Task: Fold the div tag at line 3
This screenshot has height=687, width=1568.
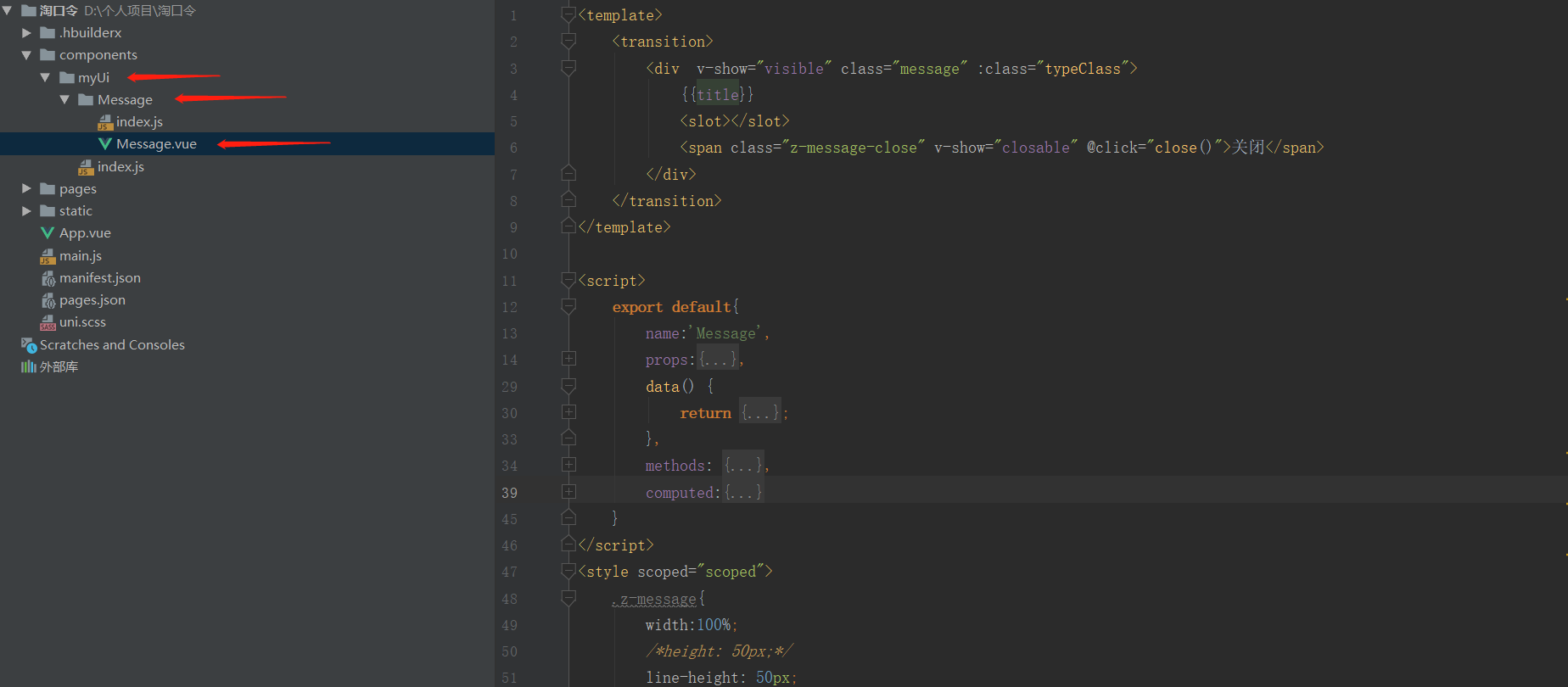Action: 568,68
